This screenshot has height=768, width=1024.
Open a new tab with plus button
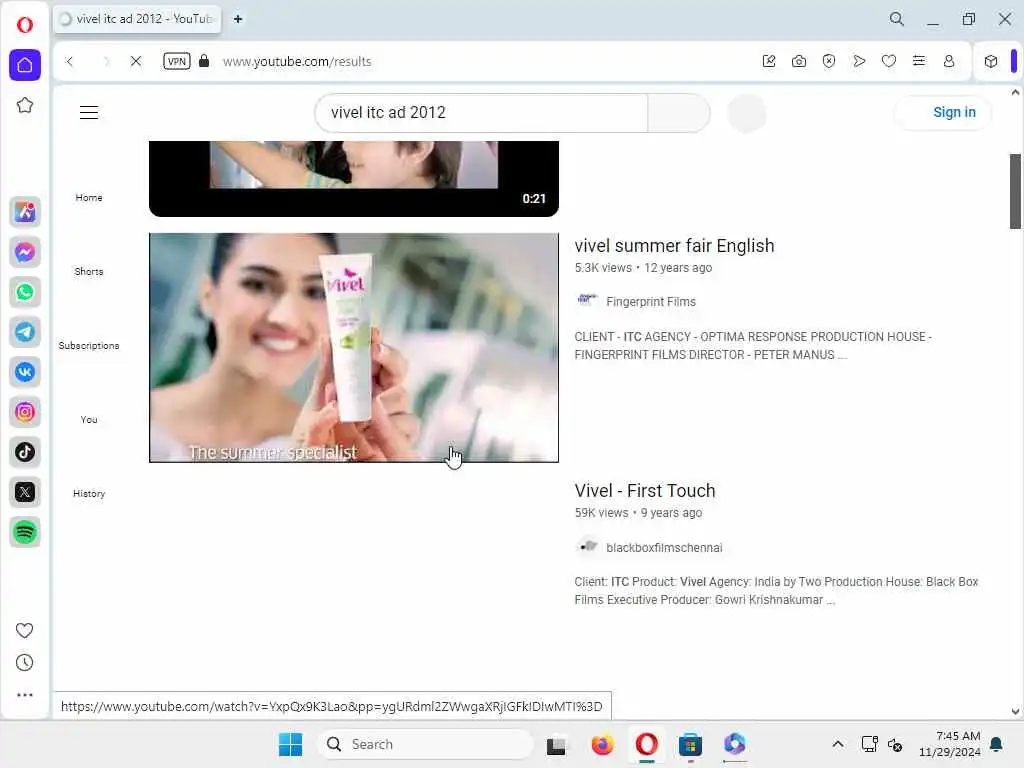click(x=238, y=19)
